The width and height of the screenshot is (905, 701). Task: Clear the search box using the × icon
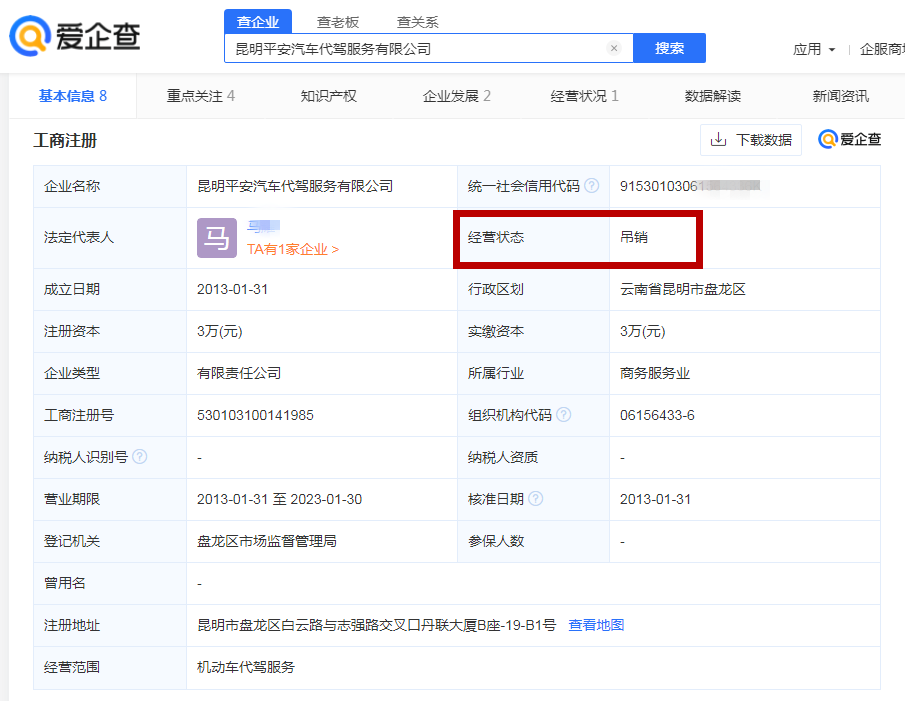tap(615, 47)
